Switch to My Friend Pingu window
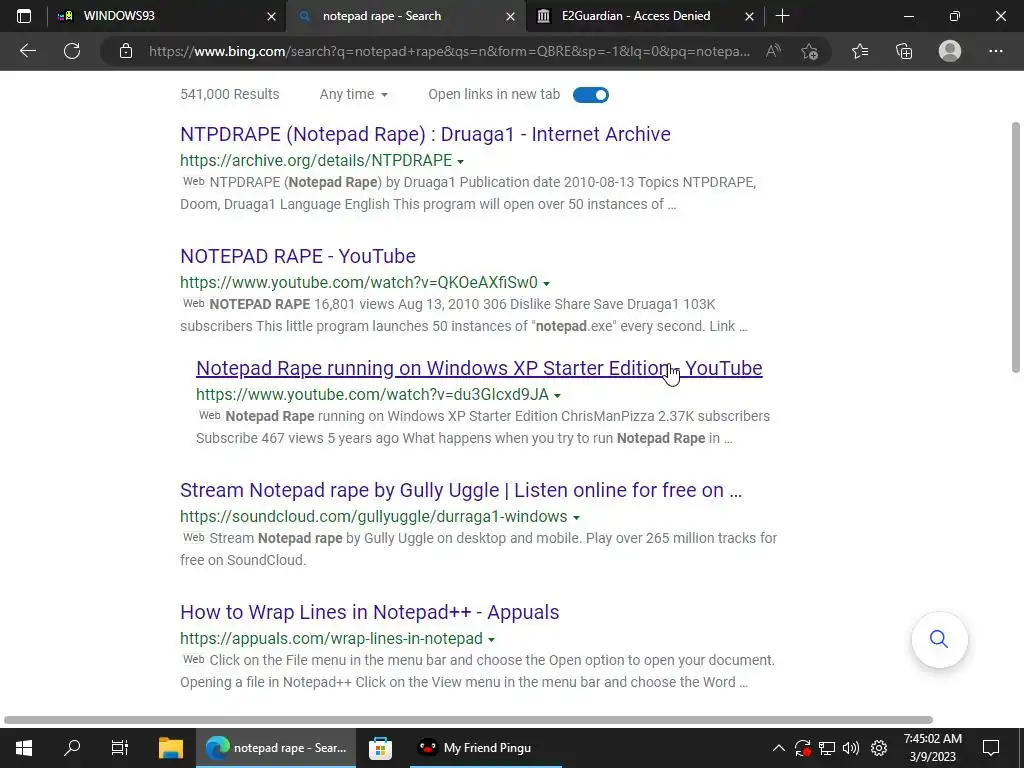This screenshot has width=1024, height=768. [486, 748]
